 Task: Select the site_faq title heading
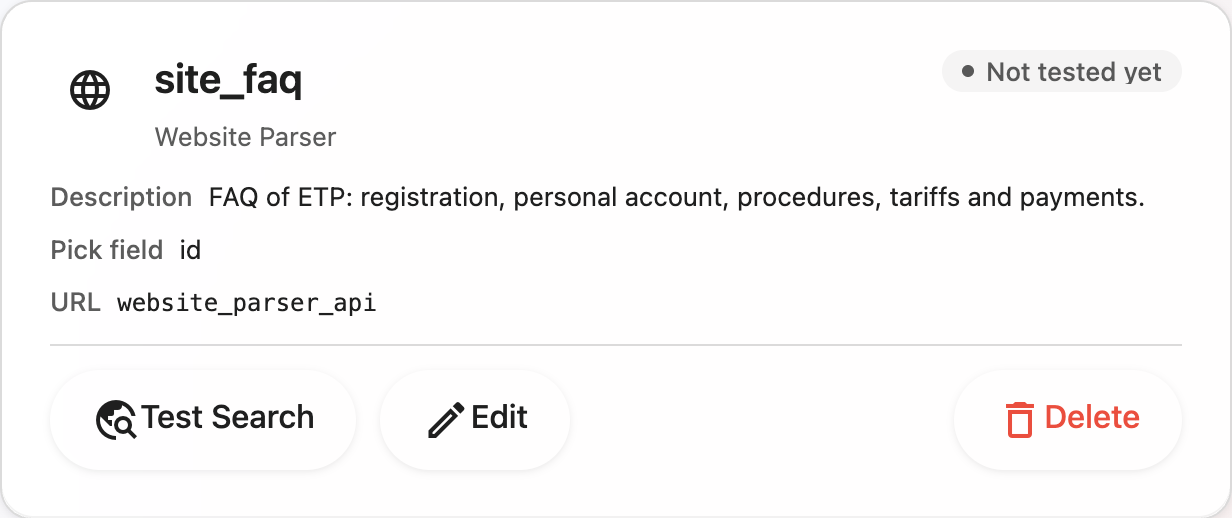coord(228,80)
